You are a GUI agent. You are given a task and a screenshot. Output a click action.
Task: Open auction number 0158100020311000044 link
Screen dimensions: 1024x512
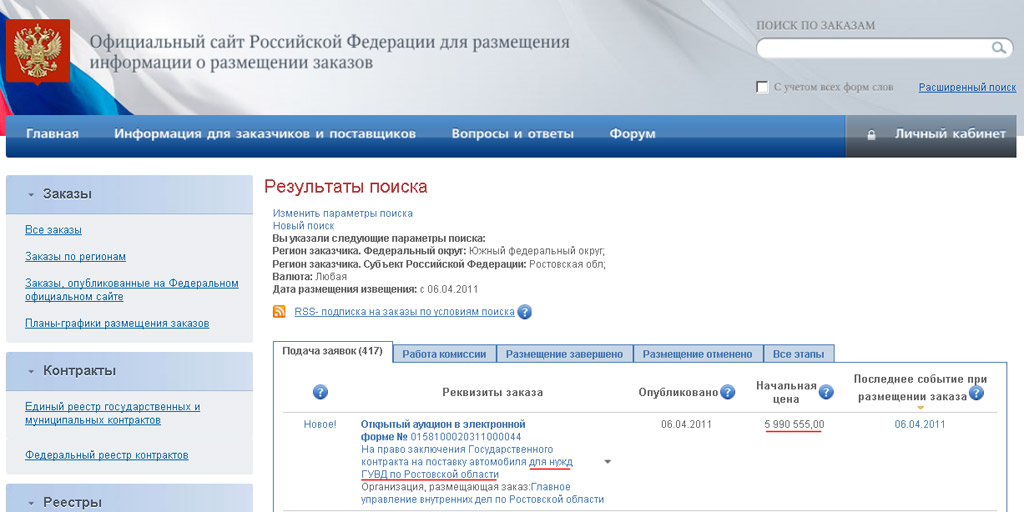click(465, 437)
